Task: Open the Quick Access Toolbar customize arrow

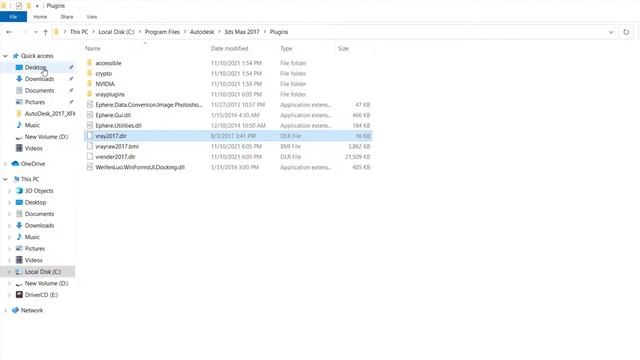Action: coord(37,6)
